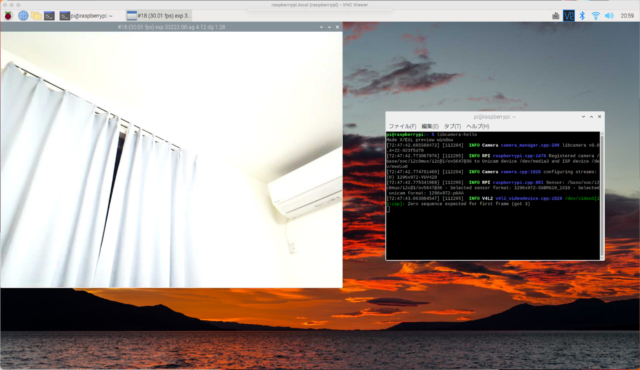The image size is (640, 370).
Task: Click the volume speaker tray icon
Action: pos(609,16)
